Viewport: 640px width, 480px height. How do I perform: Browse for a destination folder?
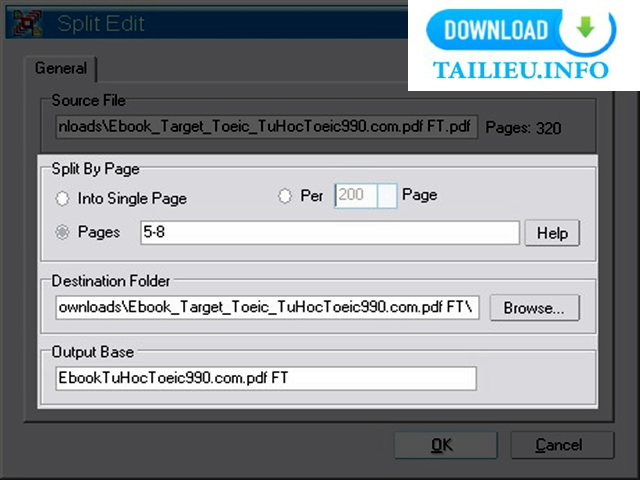(x=534, y=308)
